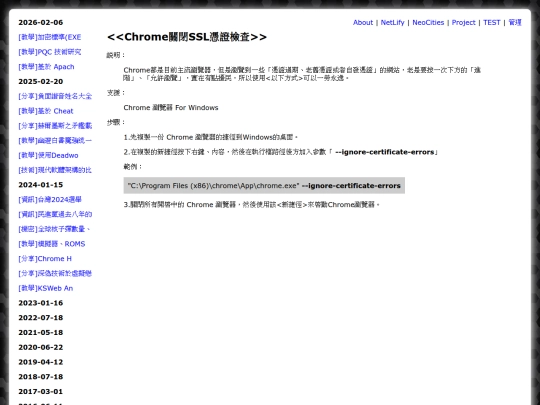Image resolution: width=540 pixels, height=405 pixels.
Task: Expand the 2023-01-16 date group
Action: 41,303
